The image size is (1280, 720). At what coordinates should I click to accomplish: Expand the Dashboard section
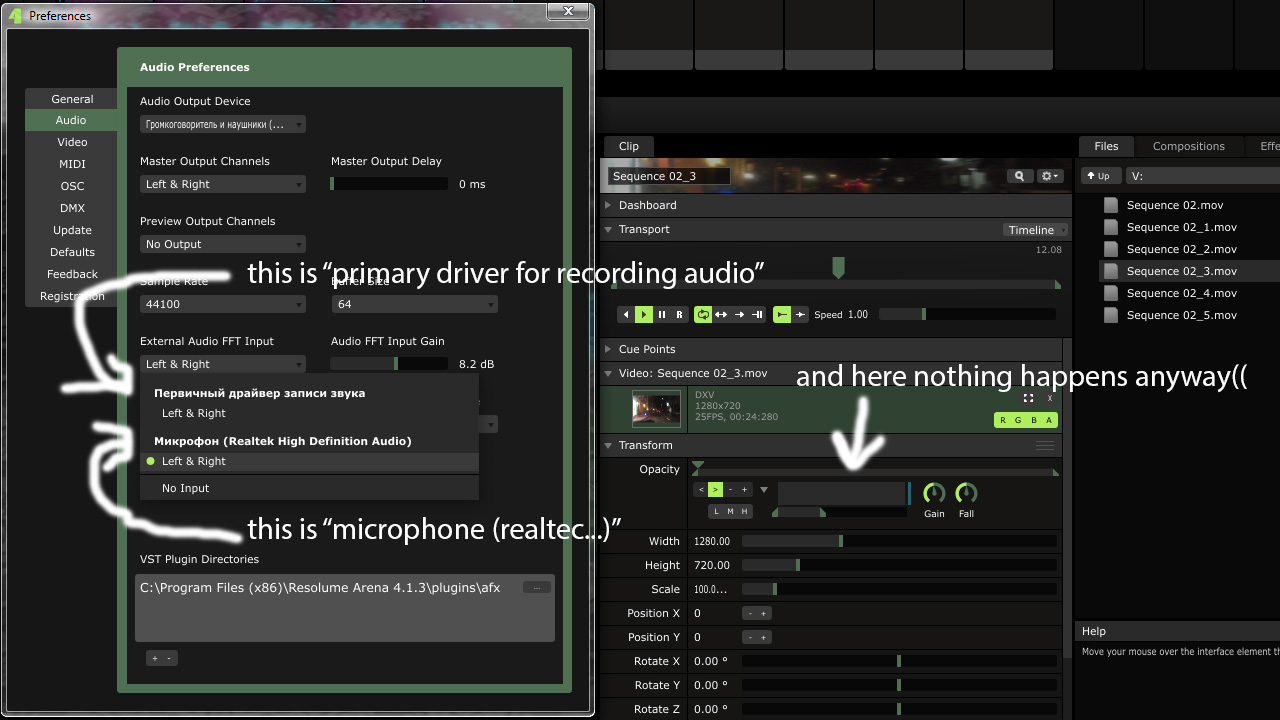pos(647,205)
